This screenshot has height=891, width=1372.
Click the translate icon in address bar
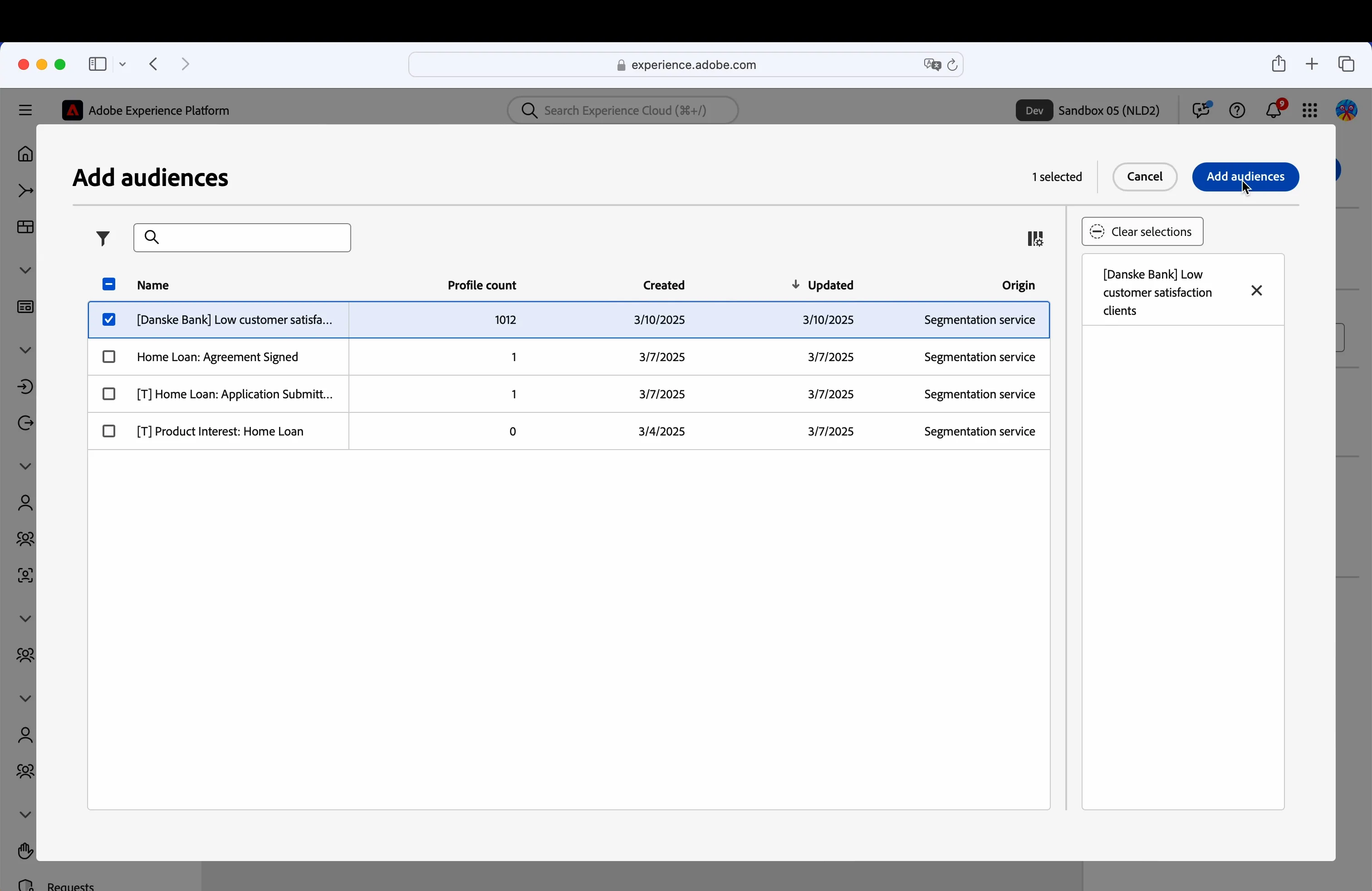point(931,65)
